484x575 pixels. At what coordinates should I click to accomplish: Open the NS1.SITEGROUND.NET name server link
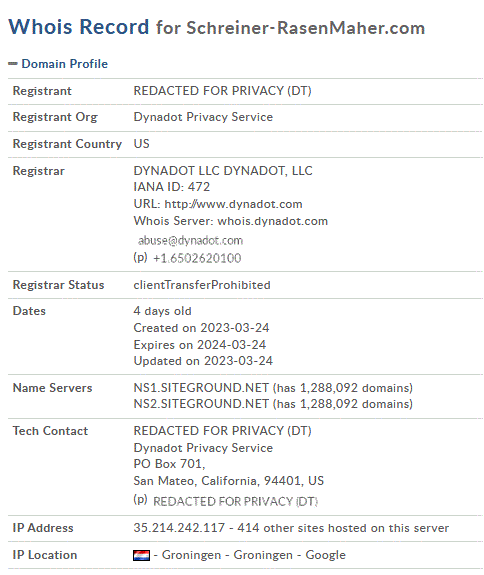[201, 388]
